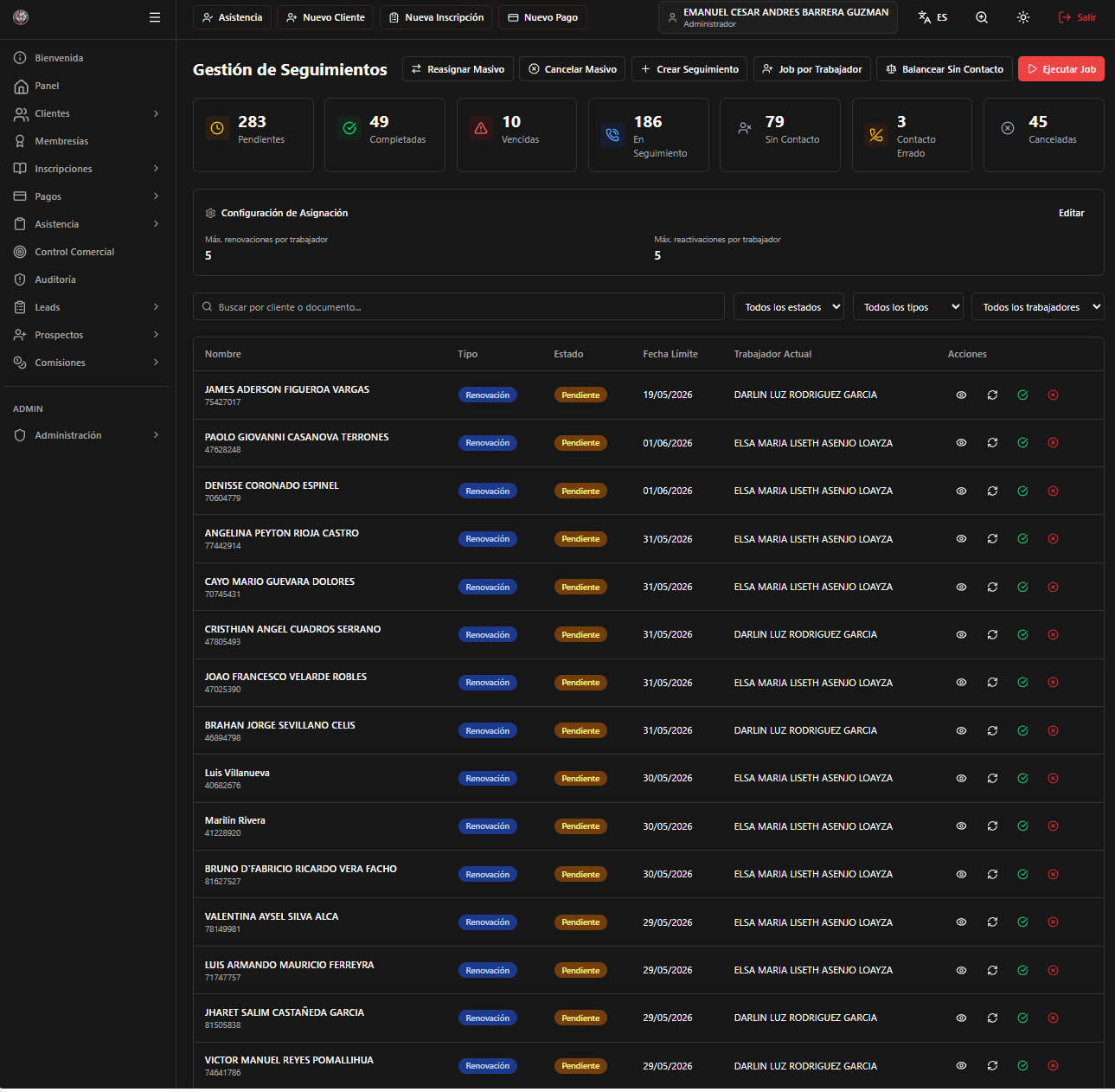This screenshot has height=1092, width=1115.
Task: Open the Todos los estados dropdown
Action: pos(789,307)
